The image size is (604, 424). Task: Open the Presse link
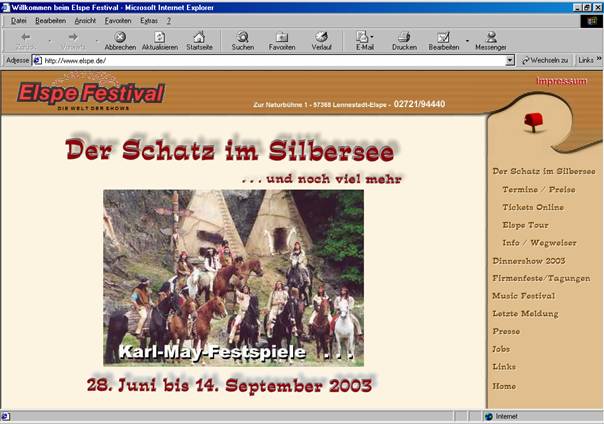[x=506, y=331]
